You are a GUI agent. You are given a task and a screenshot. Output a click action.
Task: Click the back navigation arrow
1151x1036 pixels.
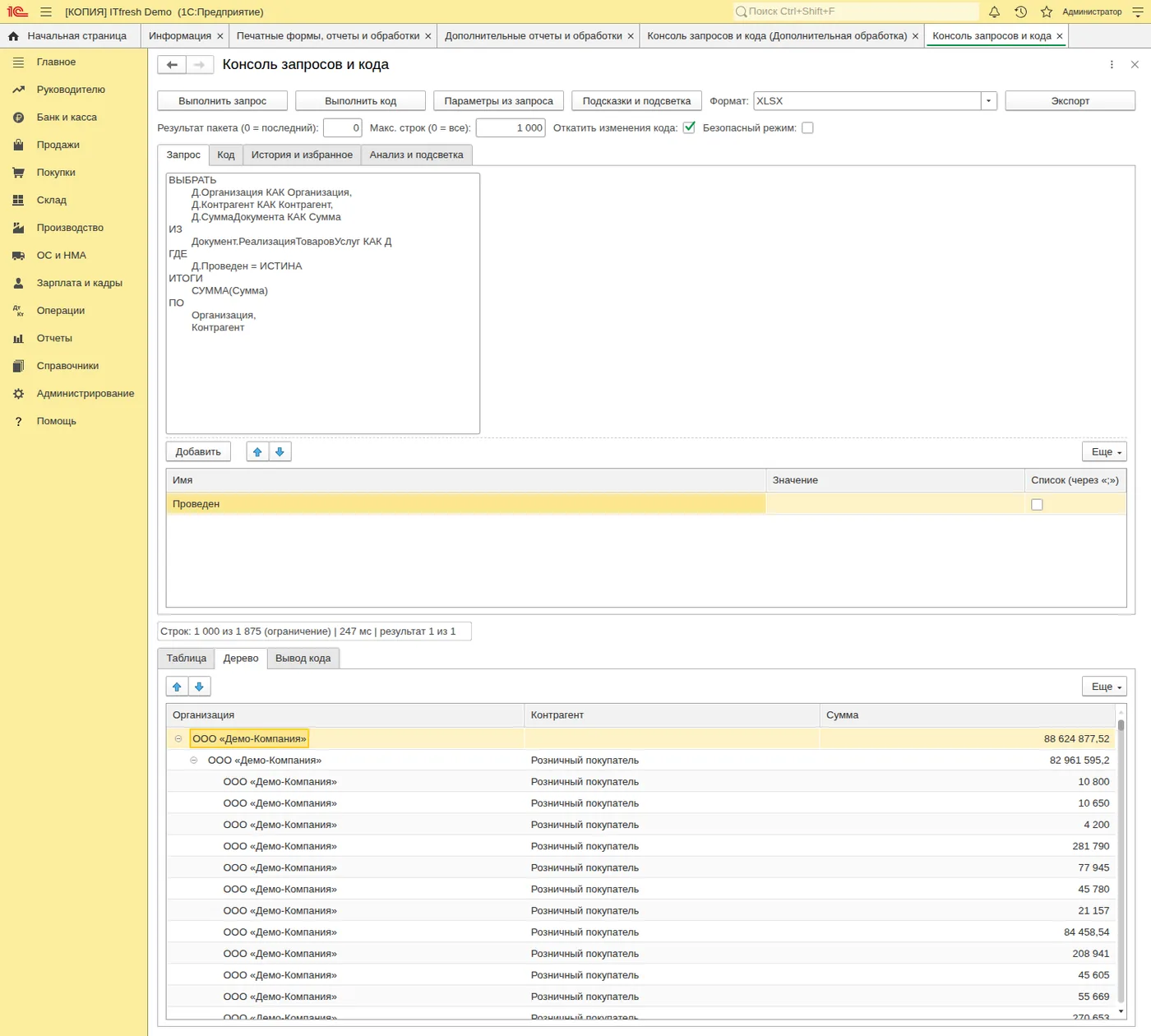[172, 65]
